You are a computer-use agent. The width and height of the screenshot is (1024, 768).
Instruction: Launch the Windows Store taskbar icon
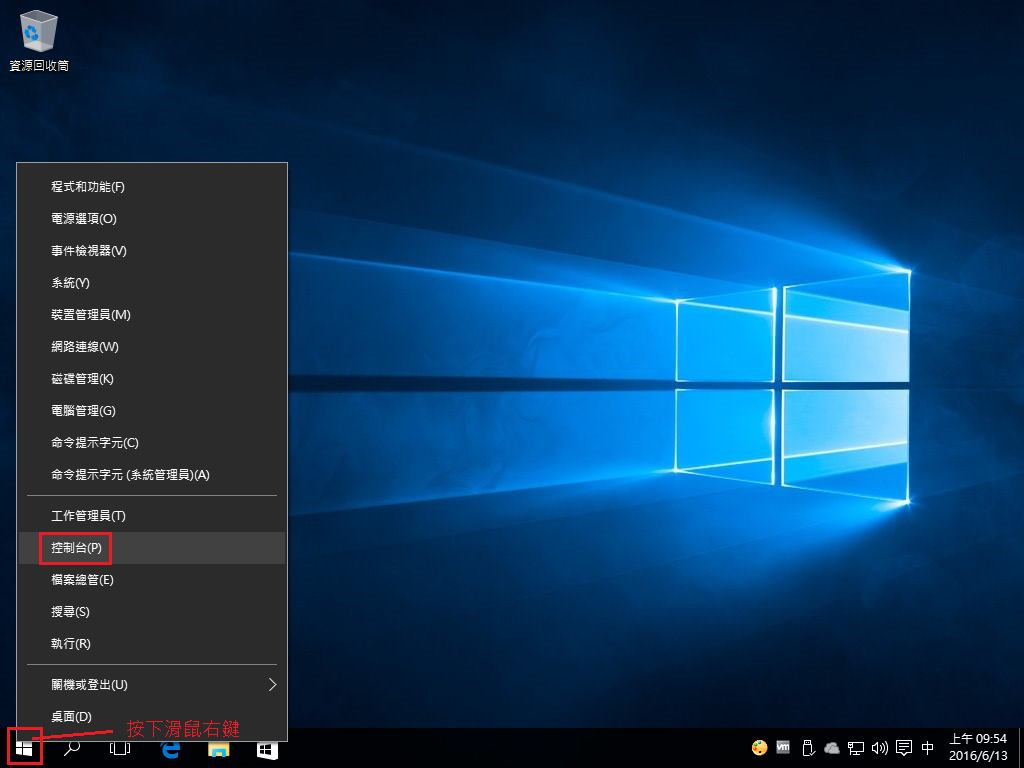tap(266, 747)
